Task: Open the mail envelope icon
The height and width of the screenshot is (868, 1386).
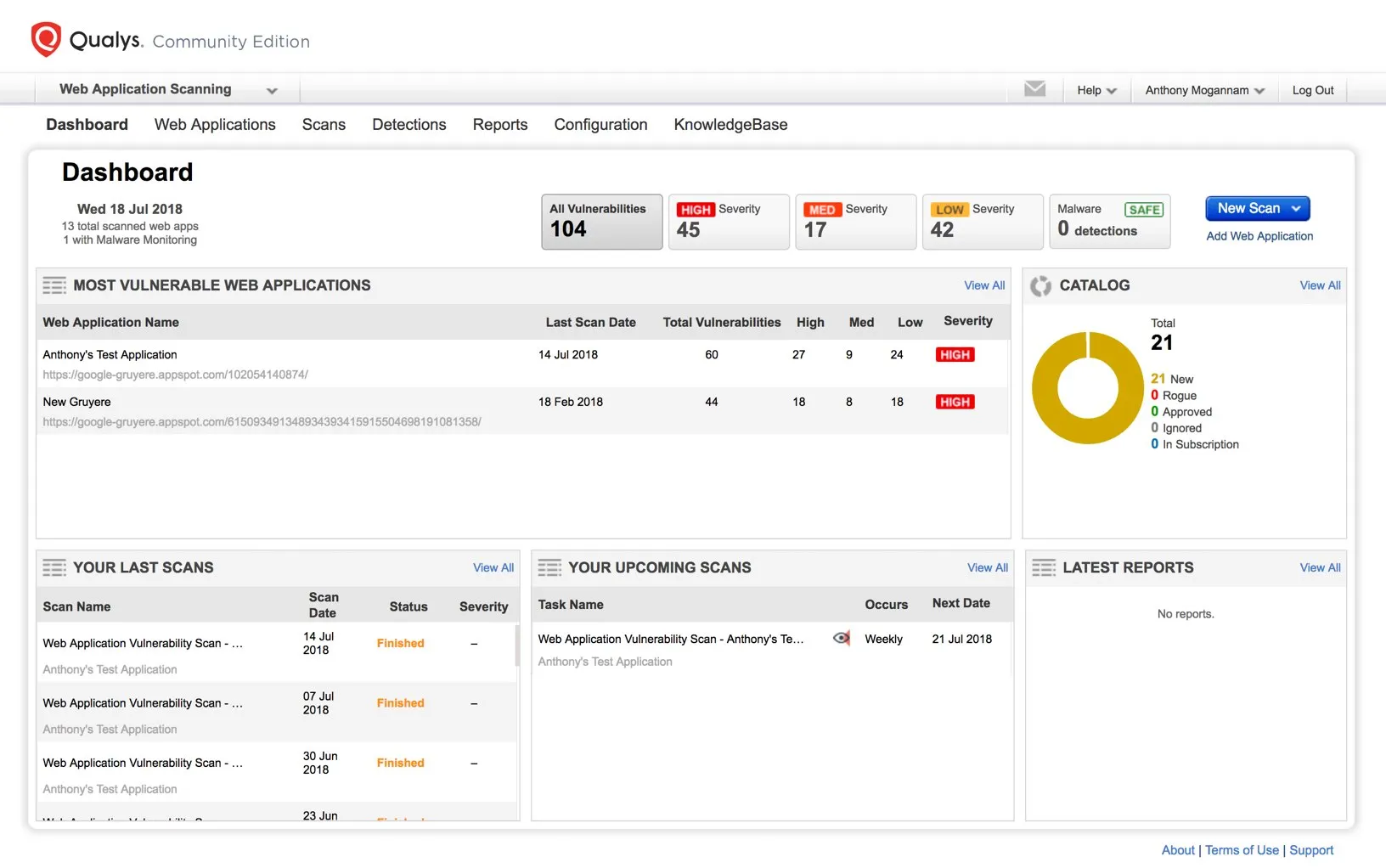Action: (x=1034, y=89)
